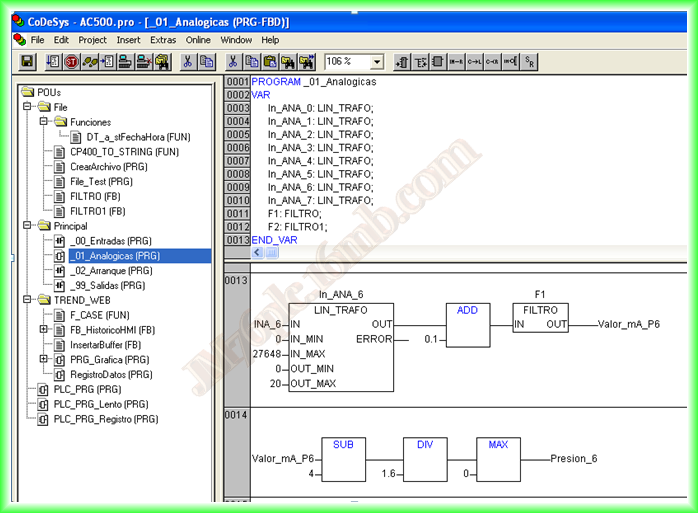
Task: Expand the FB_HistoricoHMI tree node
Action: (x=43, y=329)
